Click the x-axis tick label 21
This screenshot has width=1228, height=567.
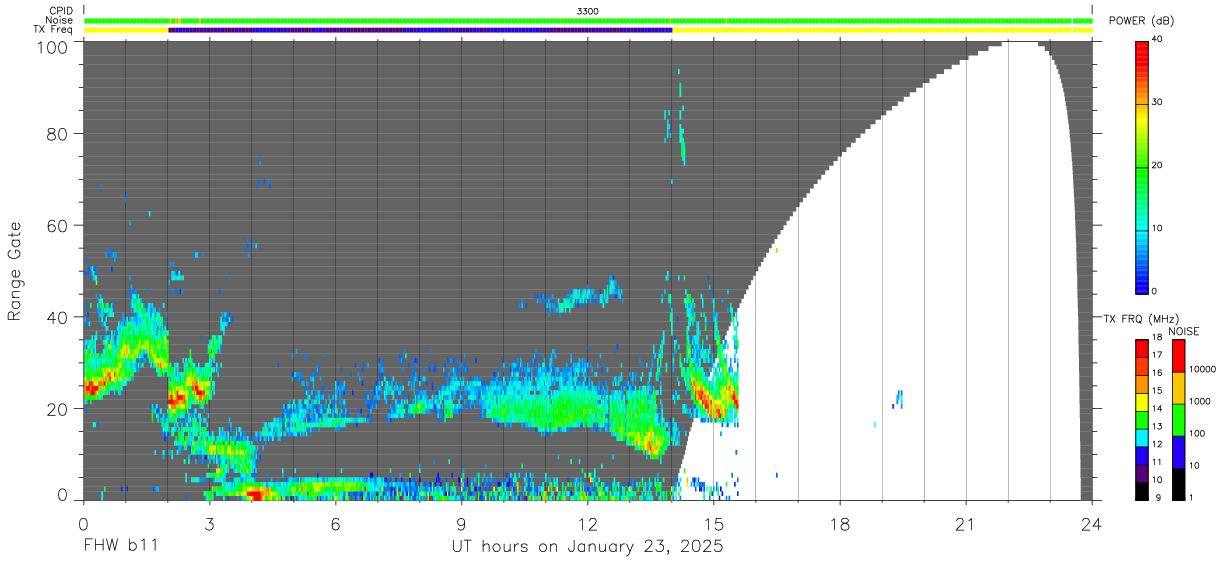[966, 524]
